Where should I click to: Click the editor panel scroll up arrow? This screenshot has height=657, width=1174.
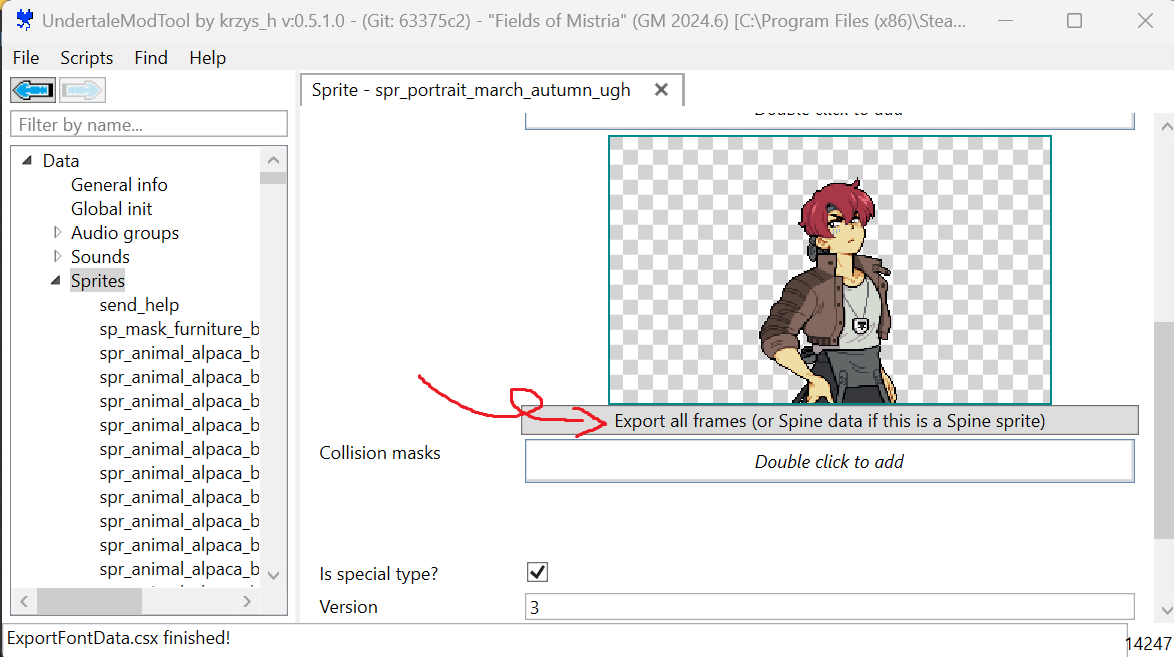[x=1167, y=127]
